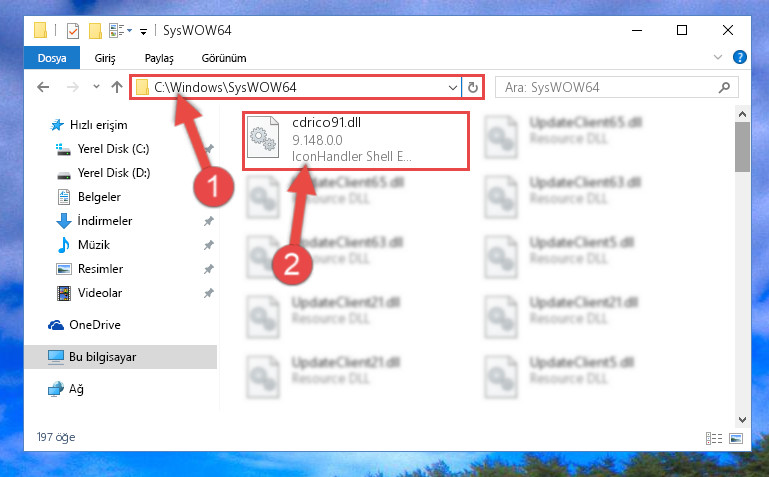Switch to large thumbnails view icon
This screenshot has height=477, width=769.
click(x=736, y=438)
